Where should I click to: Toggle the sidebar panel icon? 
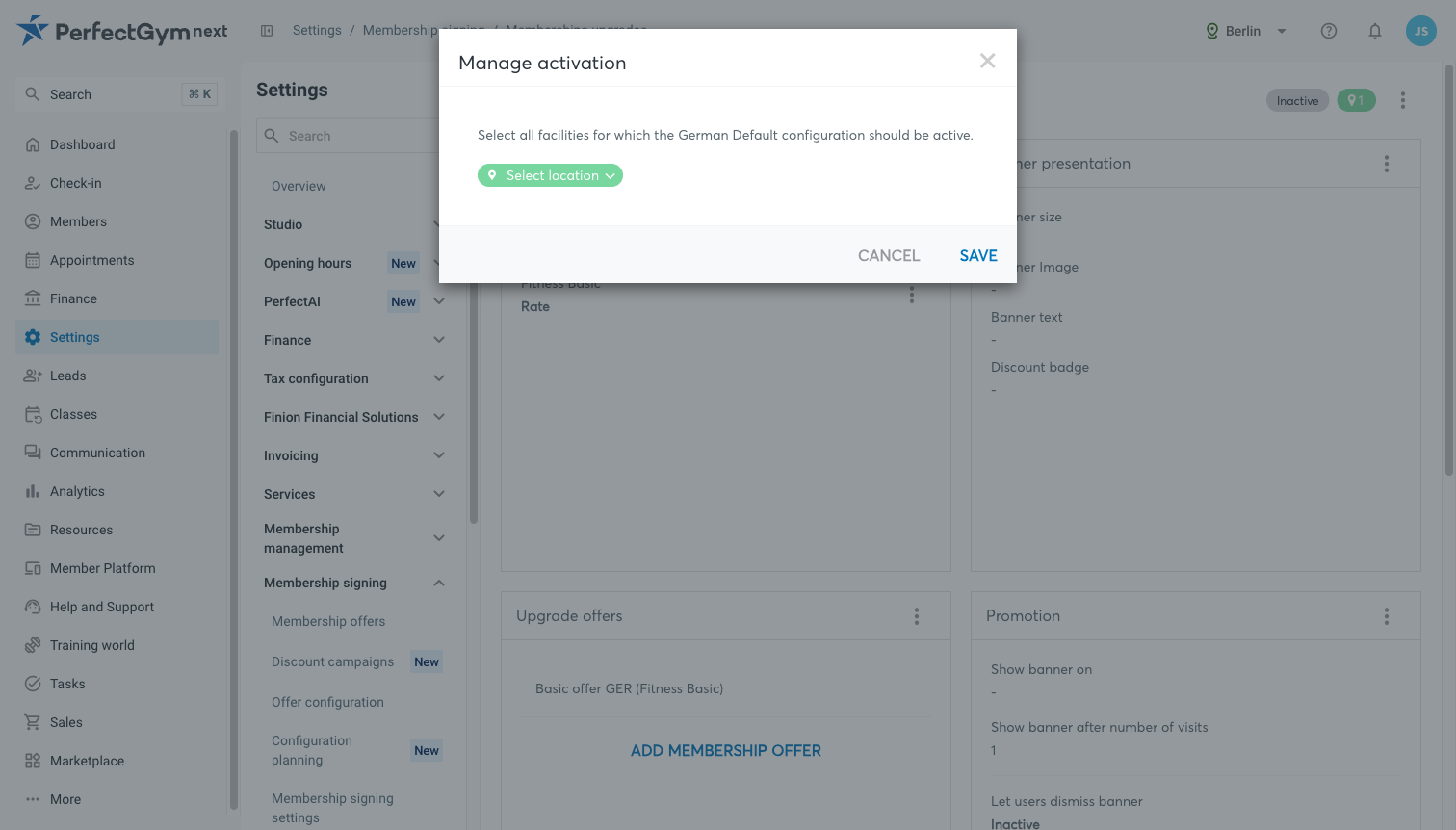(267, 31)
